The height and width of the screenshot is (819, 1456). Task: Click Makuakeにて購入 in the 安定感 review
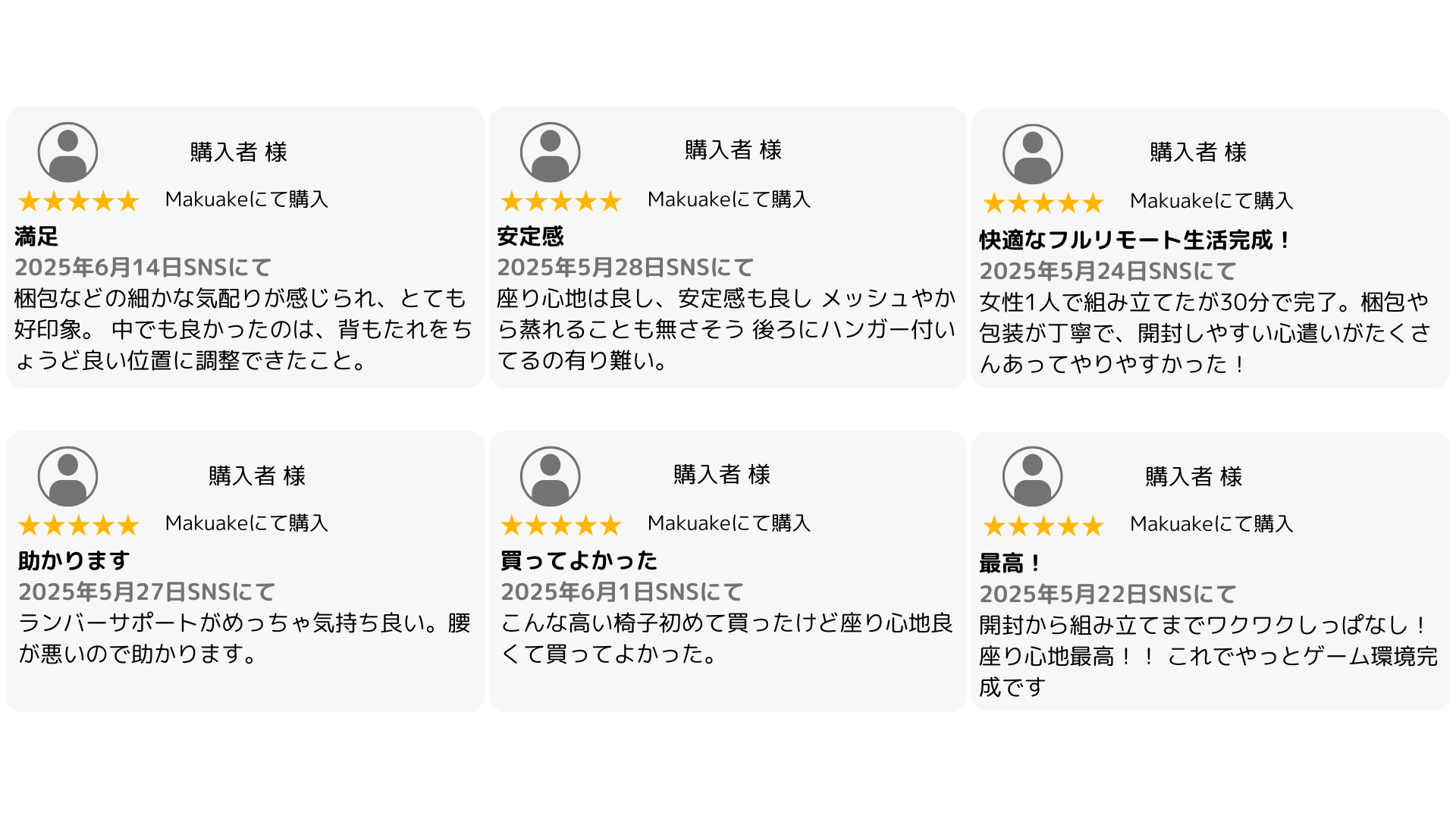tap(729, 199)
